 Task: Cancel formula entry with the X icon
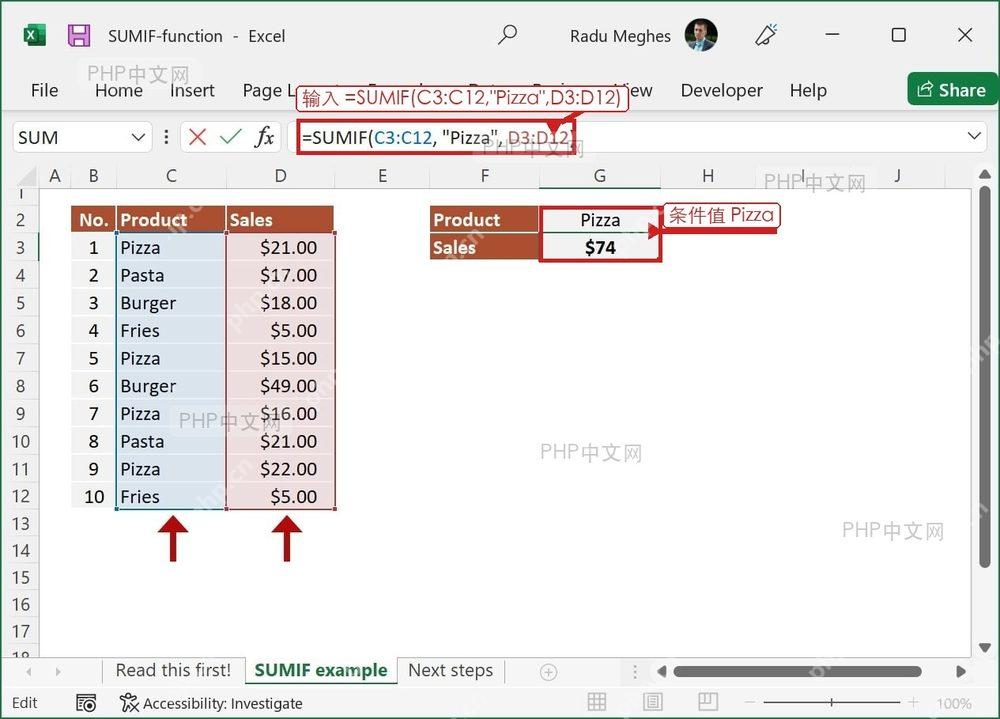pos(198,137)
